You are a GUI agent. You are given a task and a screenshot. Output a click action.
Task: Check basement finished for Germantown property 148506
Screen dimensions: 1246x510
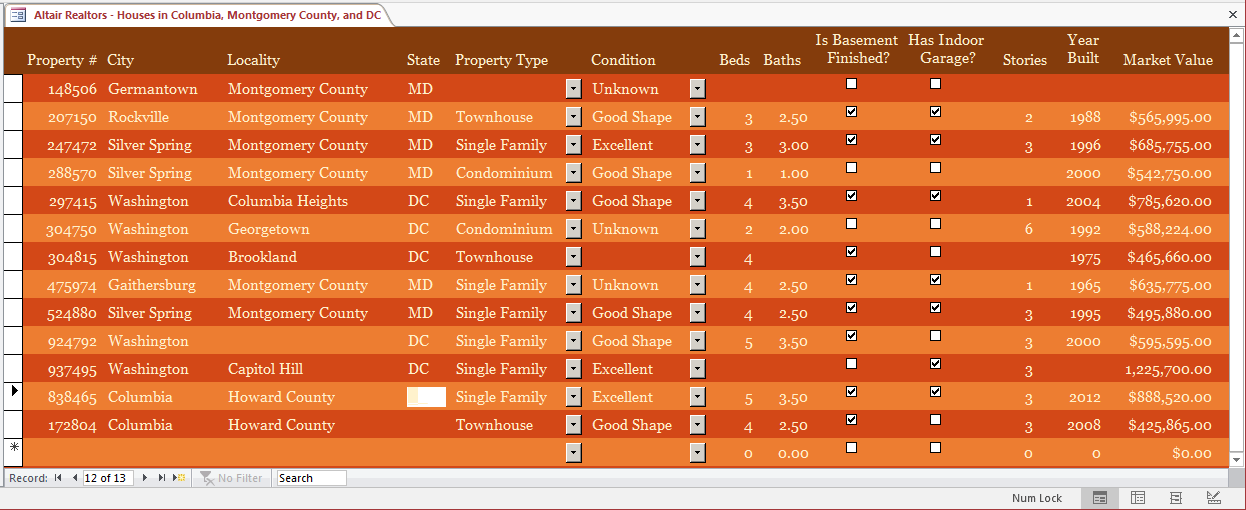(x=851, y=84)
